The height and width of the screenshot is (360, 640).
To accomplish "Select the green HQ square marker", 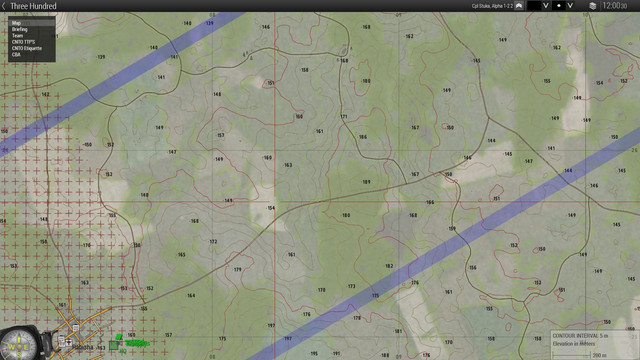I will tap(113, 345).
